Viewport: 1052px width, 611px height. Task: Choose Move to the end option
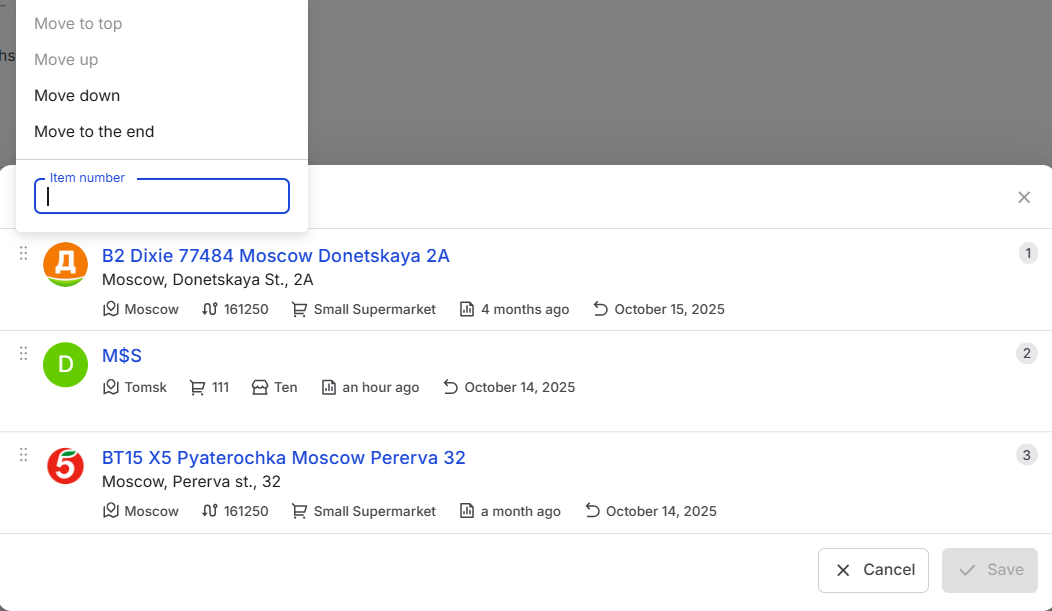94,132
